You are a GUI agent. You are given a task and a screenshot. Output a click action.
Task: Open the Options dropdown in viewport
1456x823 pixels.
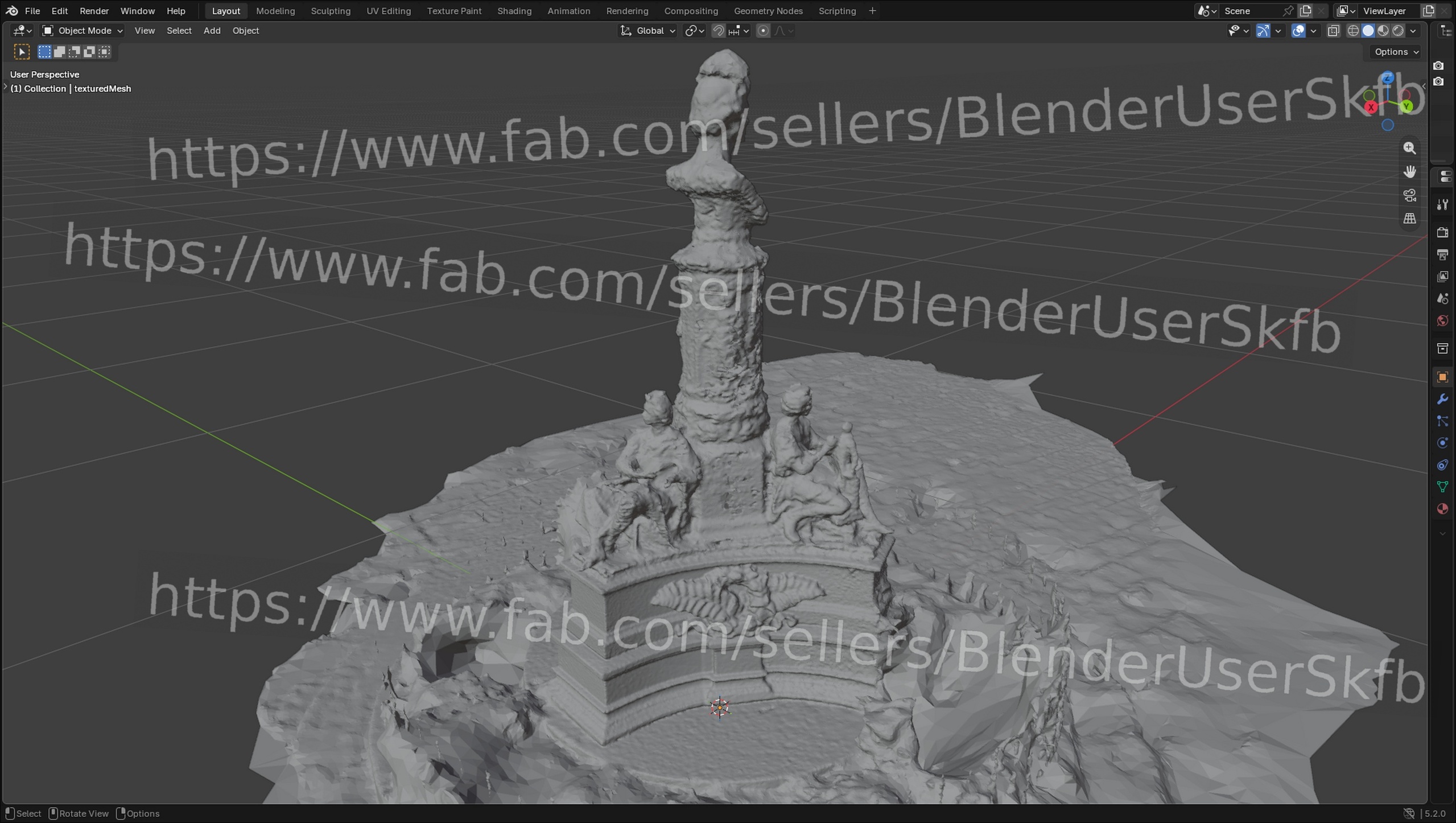tap(1396, 52)
